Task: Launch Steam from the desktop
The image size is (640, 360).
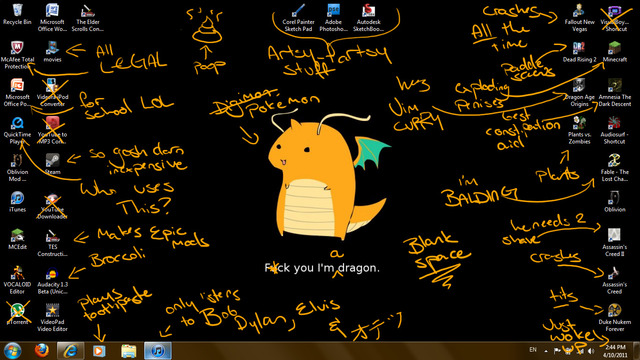Action: click(52, 164)
